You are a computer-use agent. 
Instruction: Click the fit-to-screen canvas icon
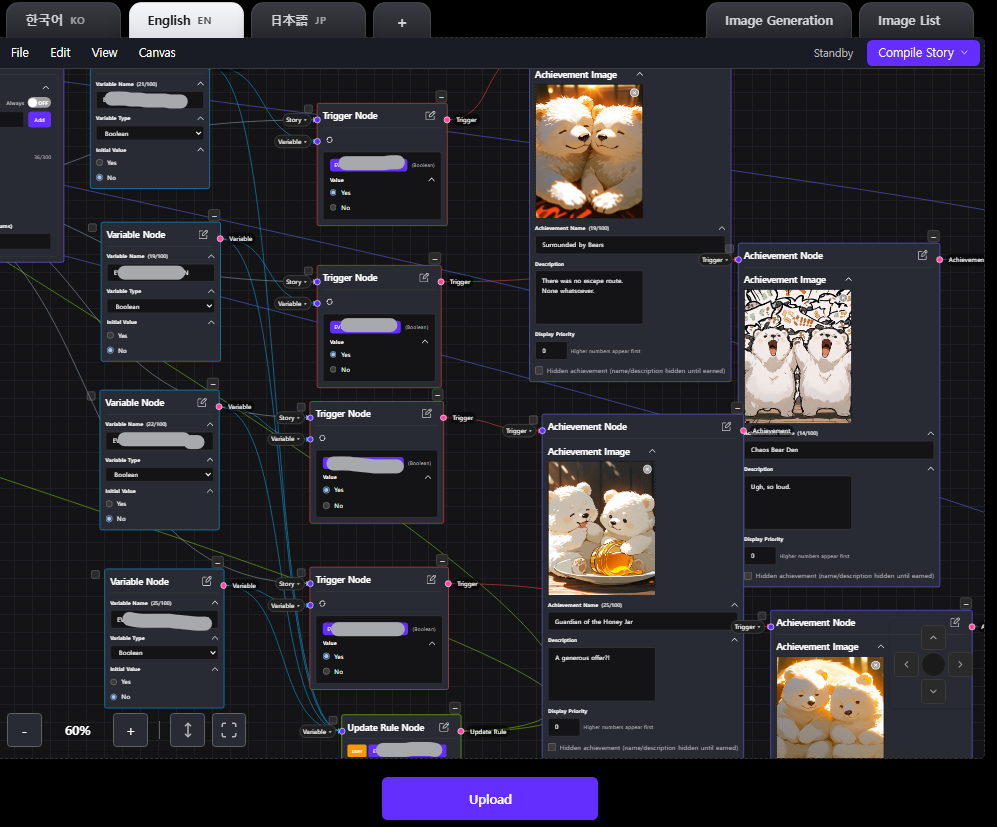(x=229, y=730)
